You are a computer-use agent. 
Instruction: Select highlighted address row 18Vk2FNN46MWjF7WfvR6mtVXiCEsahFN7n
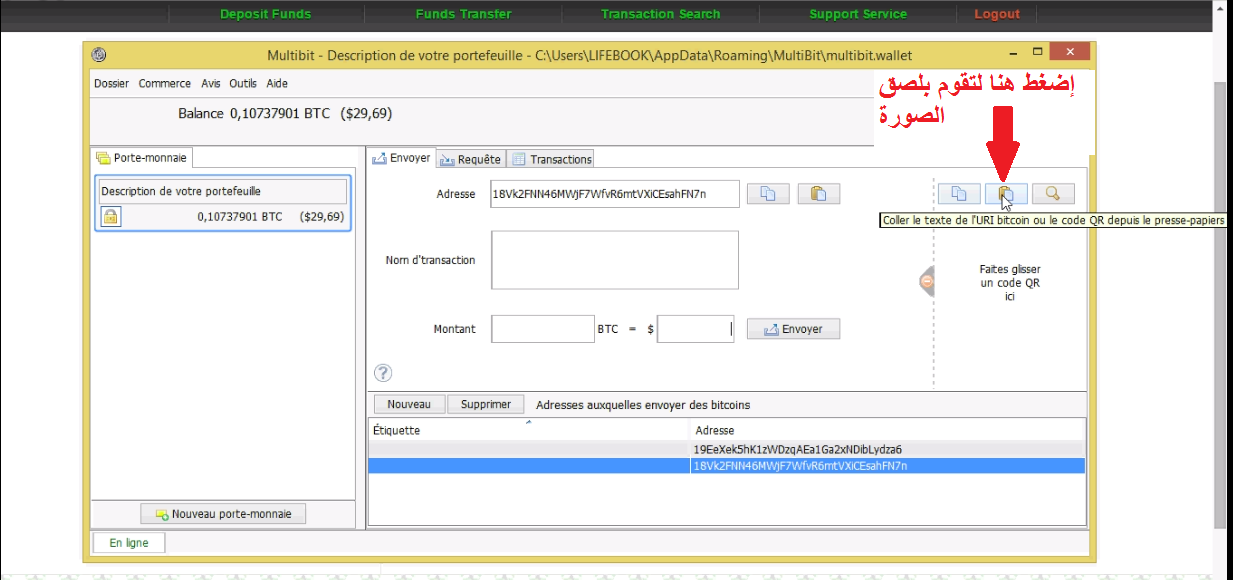727,465
